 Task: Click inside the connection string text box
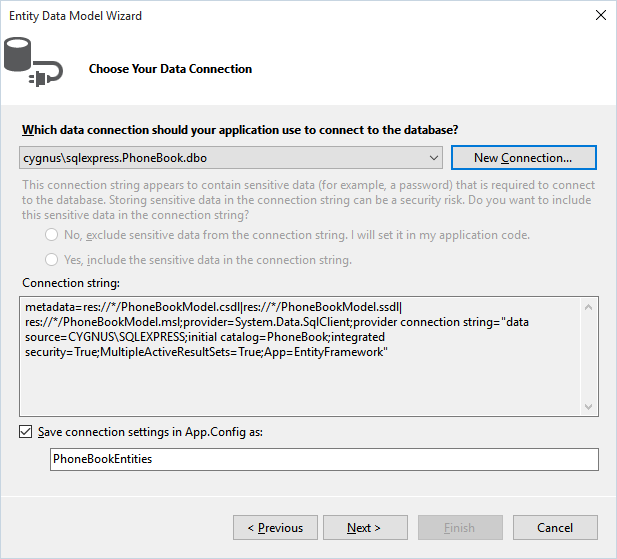point(300,356)
